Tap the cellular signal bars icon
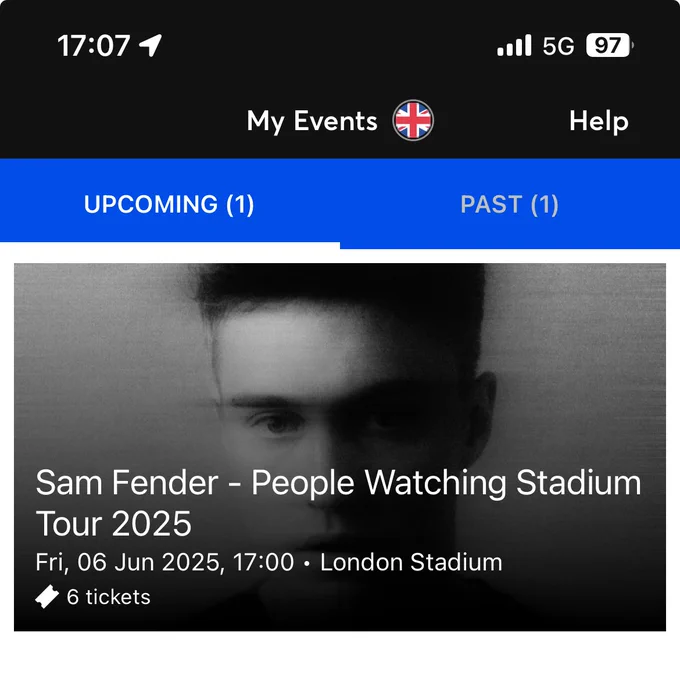This screenshot has height=679, width=680. click(514, 45)
